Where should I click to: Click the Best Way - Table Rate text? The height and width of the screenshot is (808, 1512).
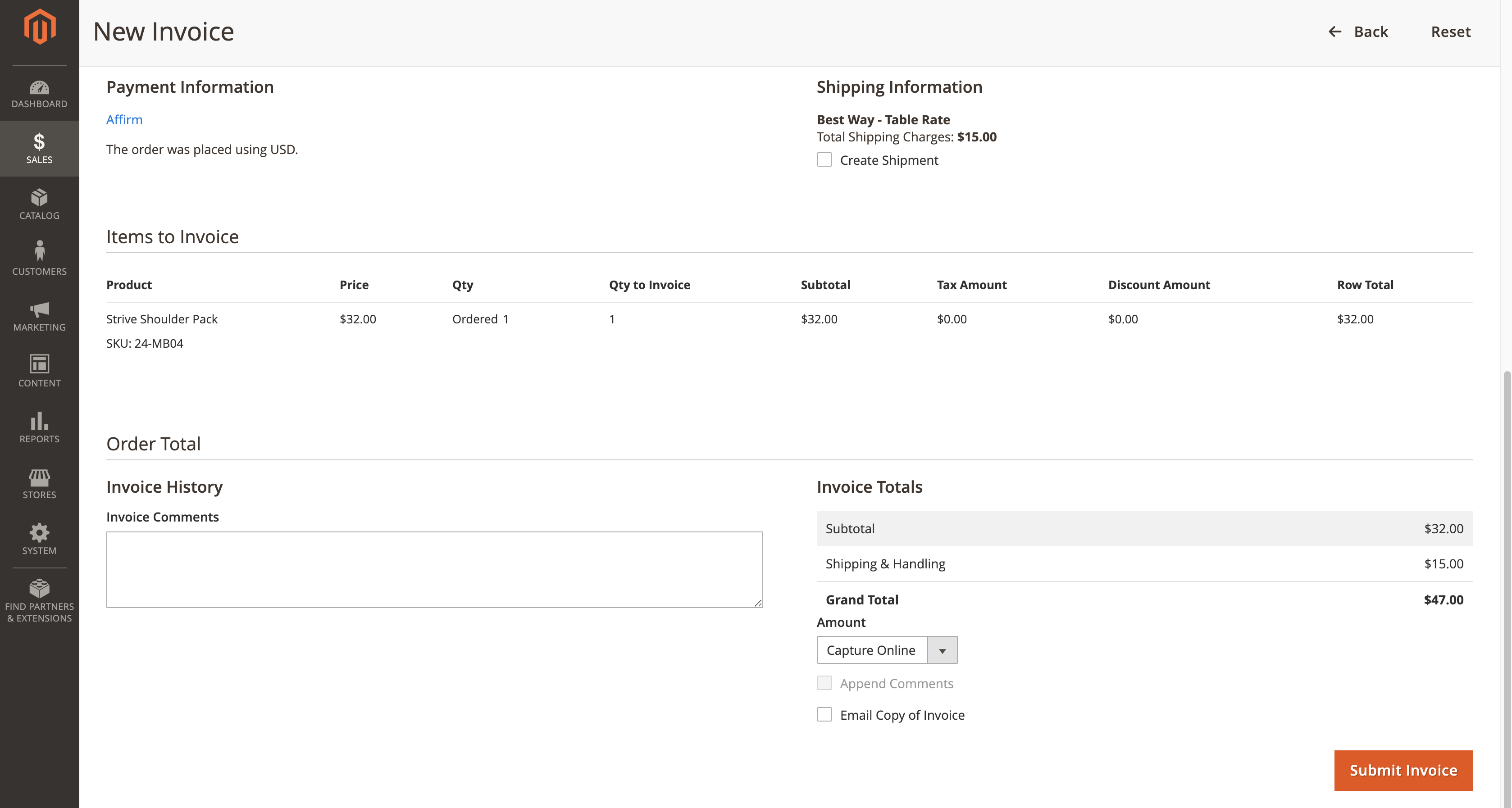tap(883, 120)
